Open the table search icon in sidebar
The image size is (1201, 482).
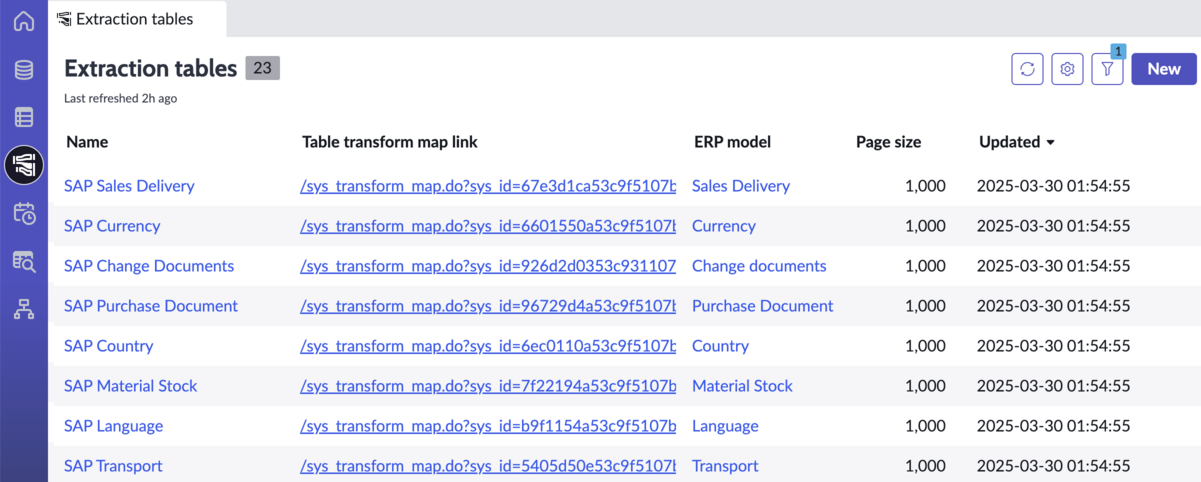(x=24, y=261)
